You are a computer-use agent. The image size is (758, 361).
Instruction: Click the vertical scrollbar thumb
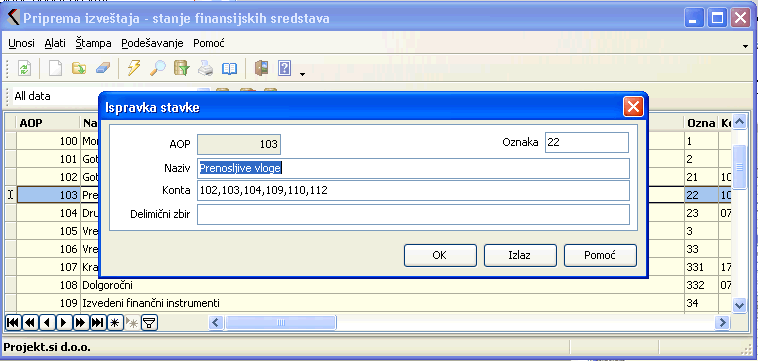740,167
